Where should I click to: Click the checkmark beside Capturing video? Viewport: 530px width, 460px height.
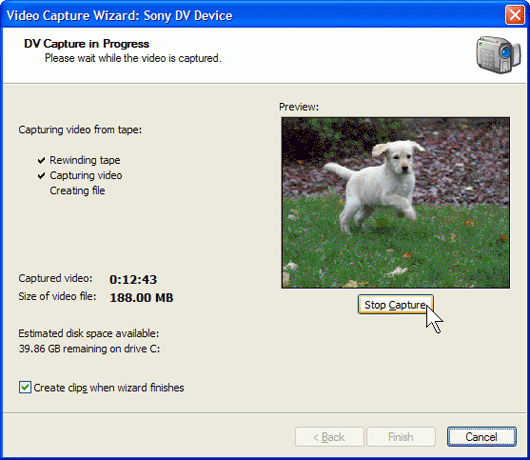41,176
